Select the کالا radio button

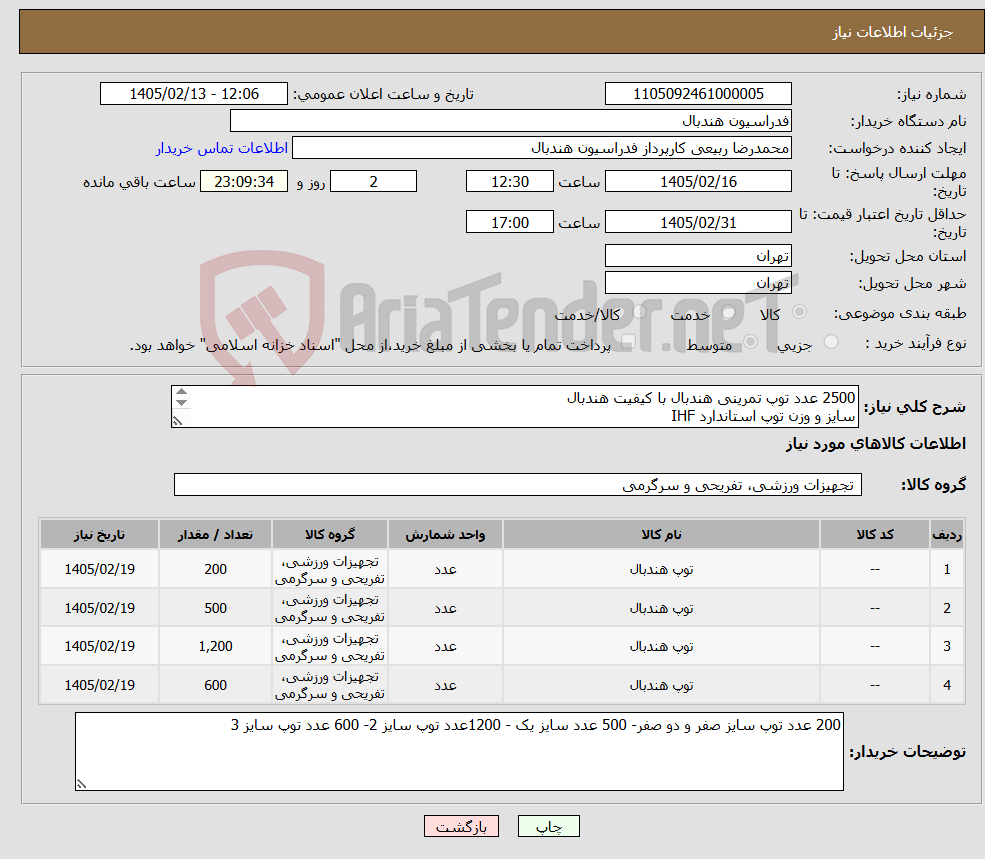pos(800,312)
